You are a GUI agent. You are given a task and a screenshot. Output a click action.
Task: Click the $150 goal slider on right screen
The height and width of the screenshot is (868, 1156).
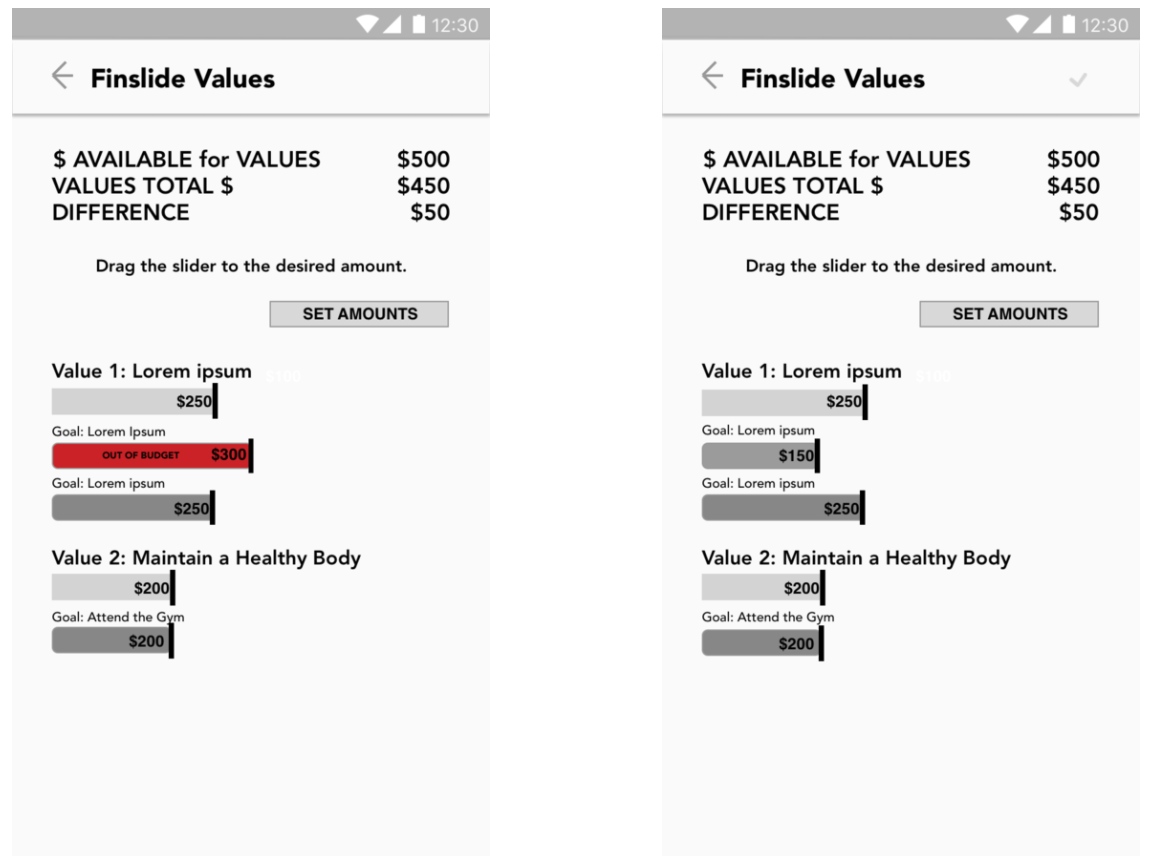(x=761, y=456)
